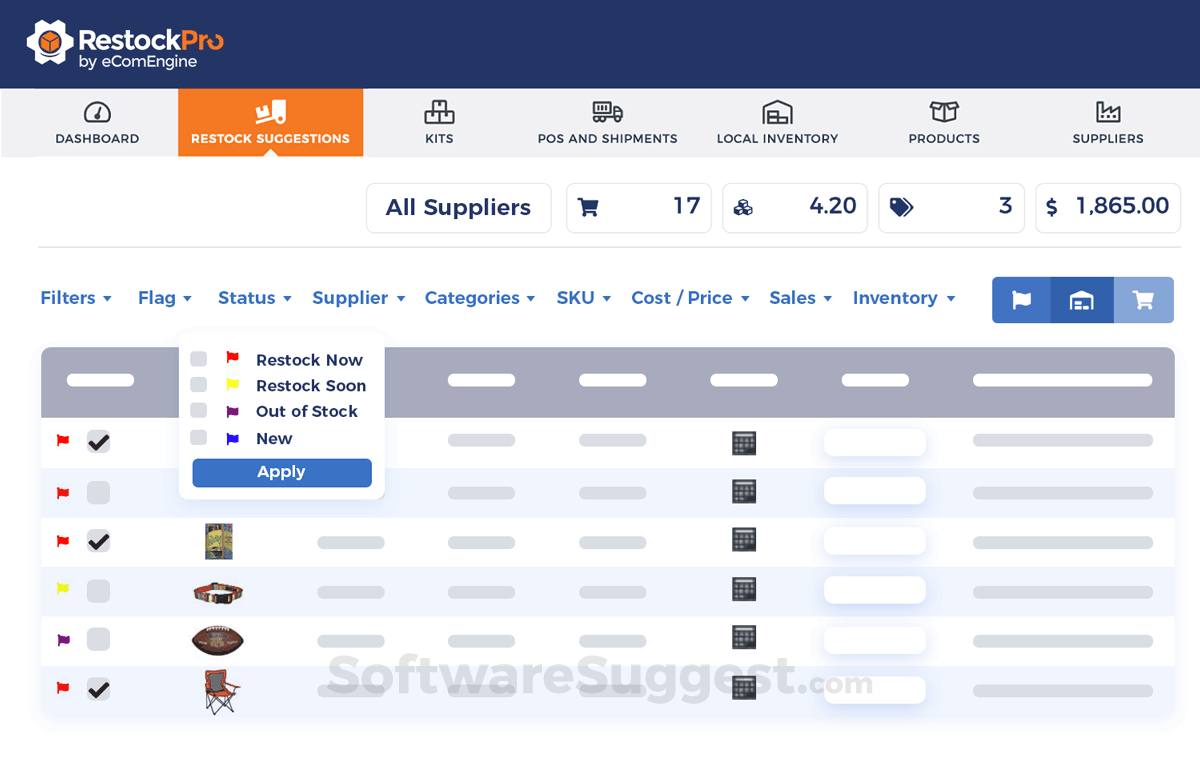
Task: Open the Products section
Action: [x=943, y=122]
